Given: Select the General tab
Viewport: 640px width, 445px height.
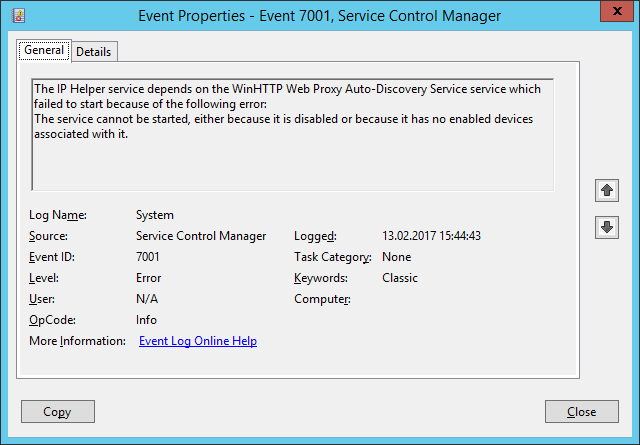Looking at the screenshot, I should [x=44, y=50].
